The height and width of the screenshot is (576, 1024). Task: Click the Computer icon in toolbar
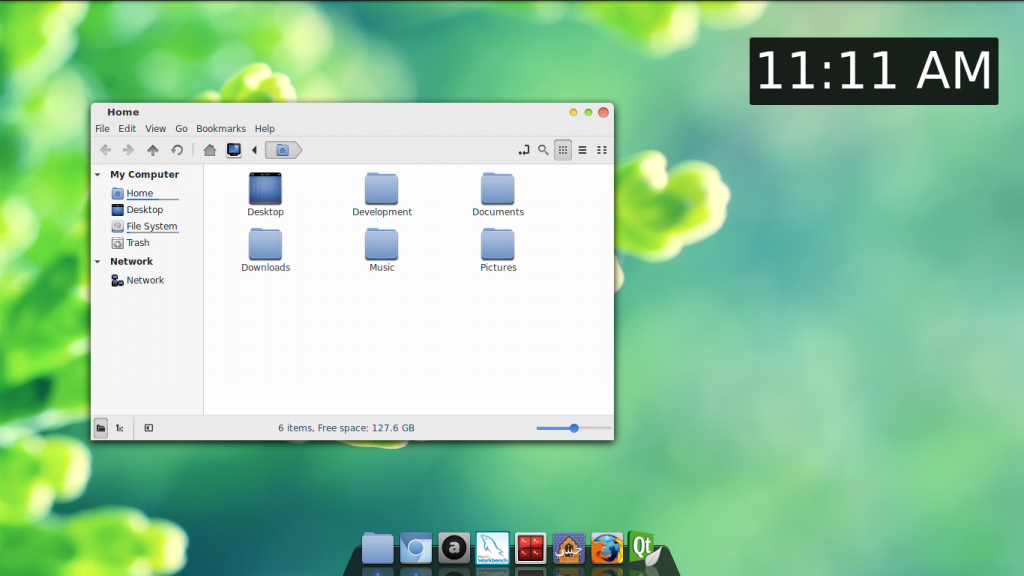[x=234, y=150]
